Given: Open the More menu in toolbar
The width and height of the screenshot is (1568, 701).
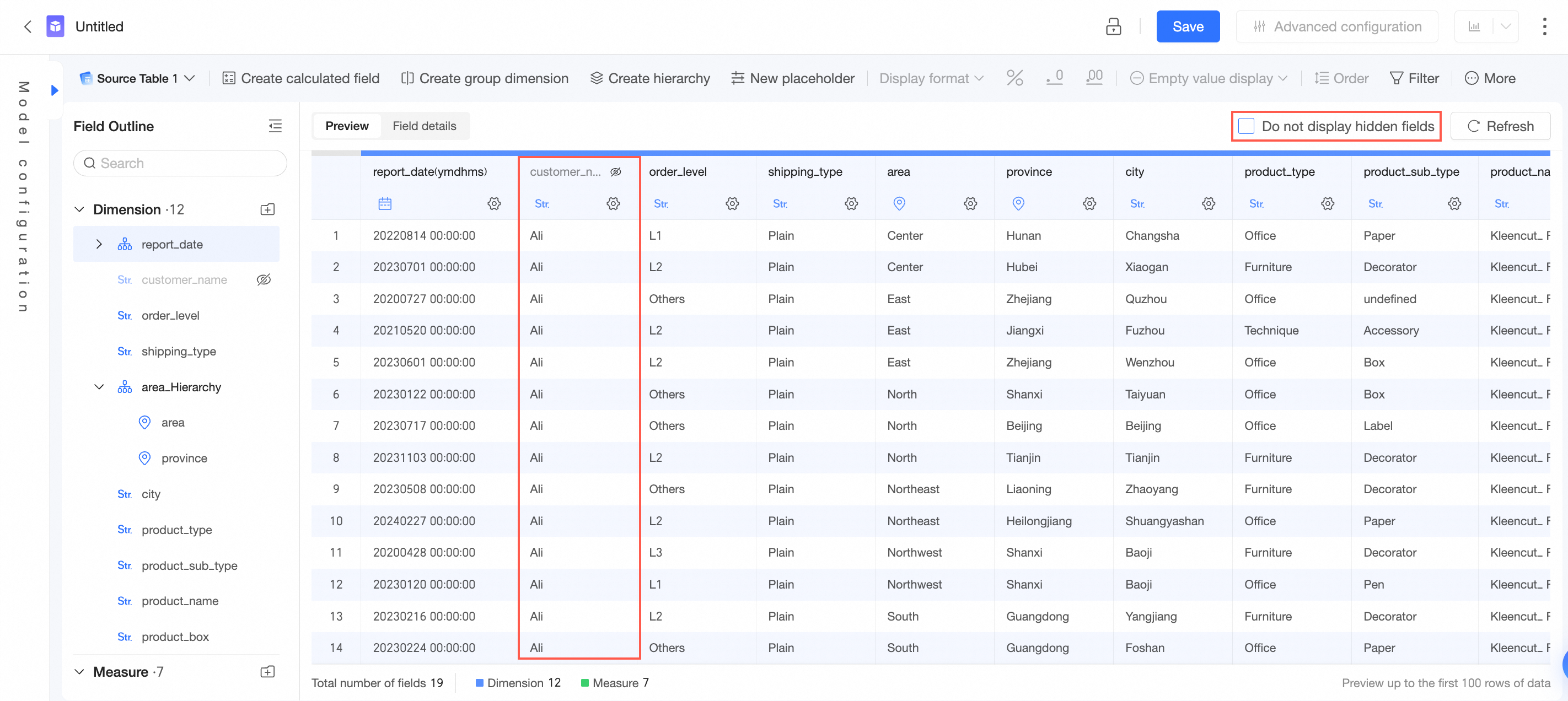Looking at the screenshot, I should tap(1490, 78).
